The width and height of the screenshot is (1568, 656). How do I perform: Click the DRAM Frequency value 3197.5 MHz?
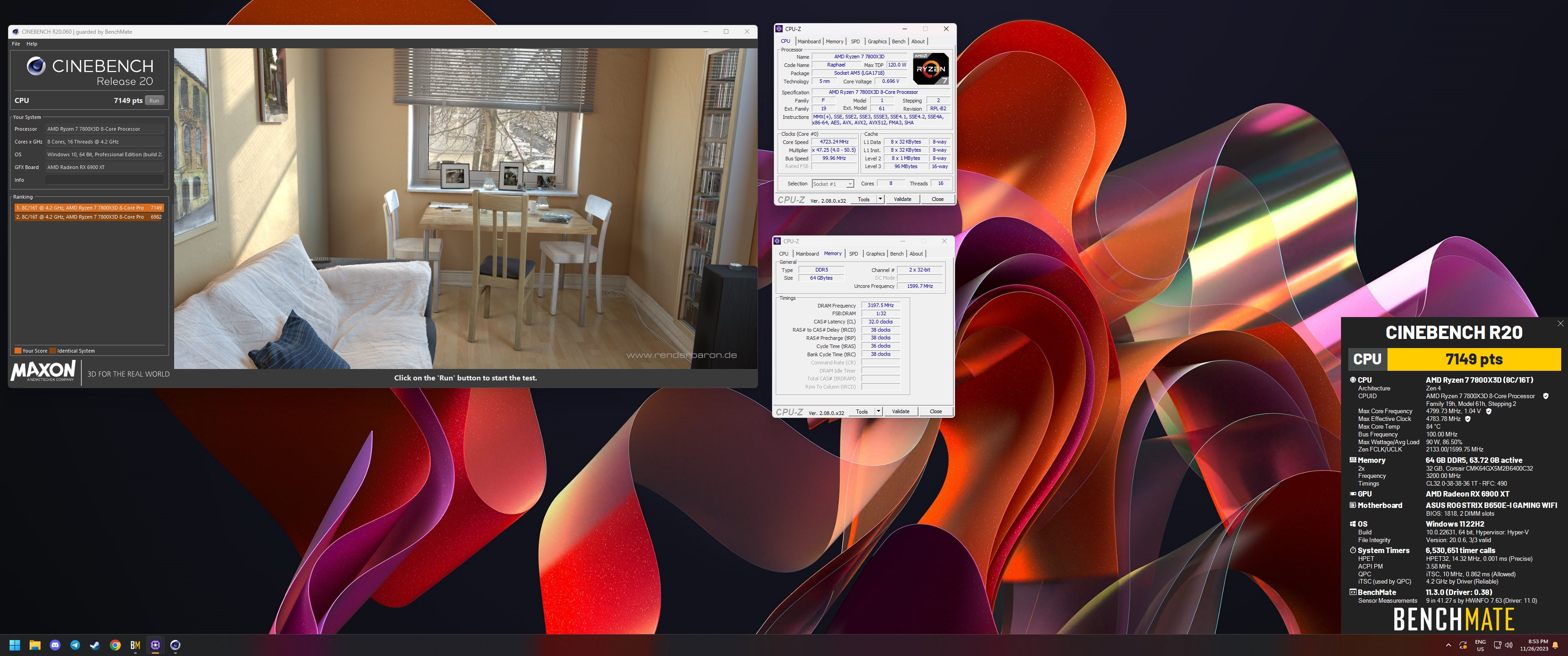click(881, 306)
